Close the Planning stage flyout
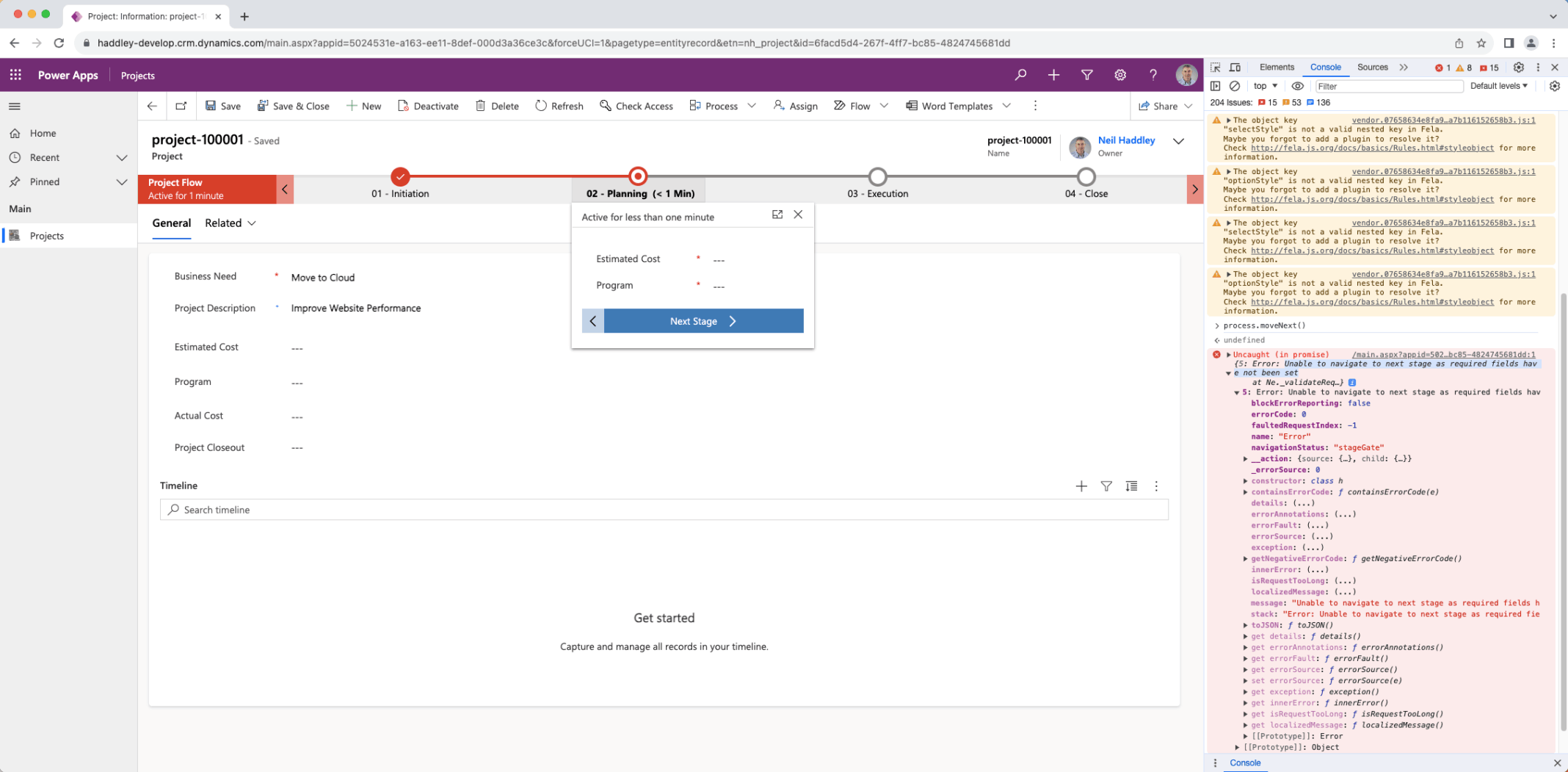Image resolution: width=1568 pixels, height=772 pixels. (798, 214)
